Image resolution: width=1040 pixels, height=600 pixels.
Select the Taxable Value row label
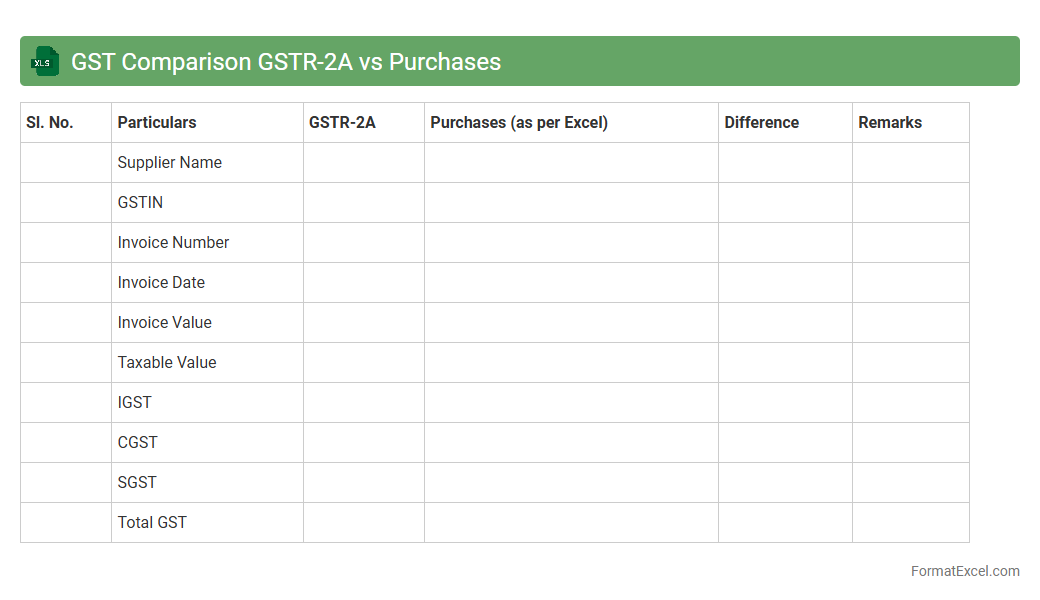tap(167, 362)
